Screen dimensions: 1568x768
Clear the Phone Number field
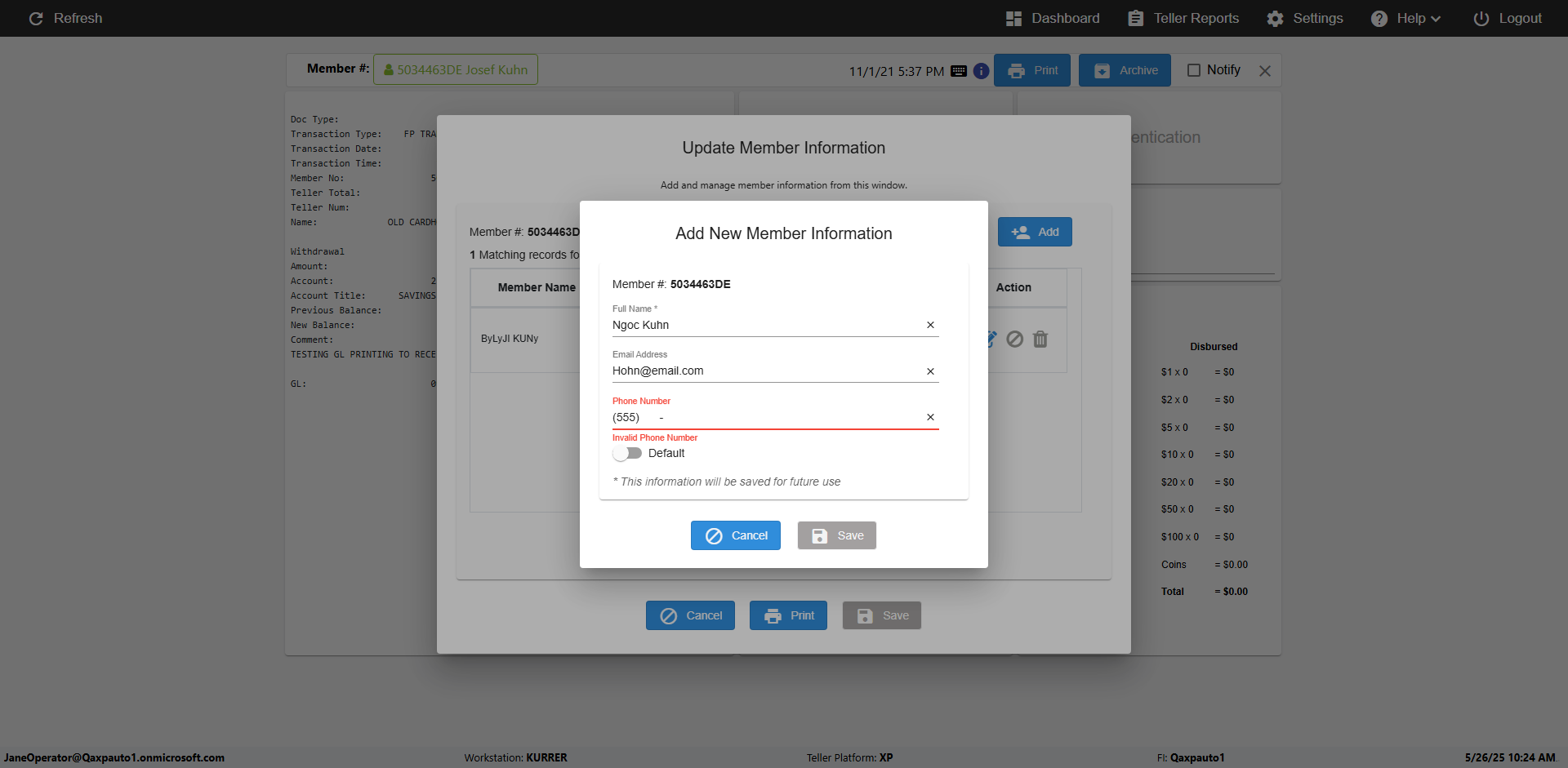(930, 417)
